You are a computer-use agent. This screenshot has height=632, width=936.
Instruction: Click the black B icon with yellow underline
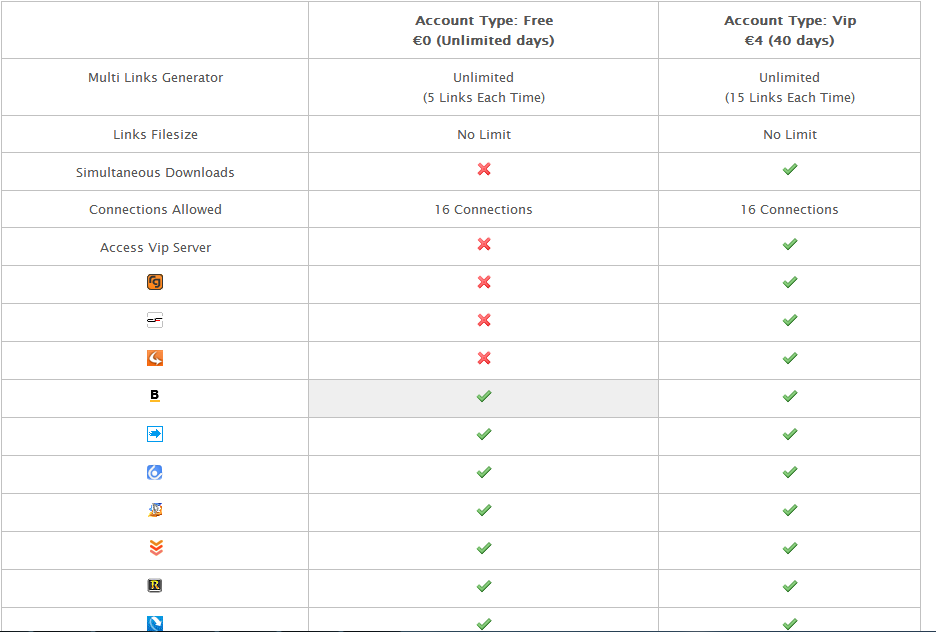coord(155,396)
